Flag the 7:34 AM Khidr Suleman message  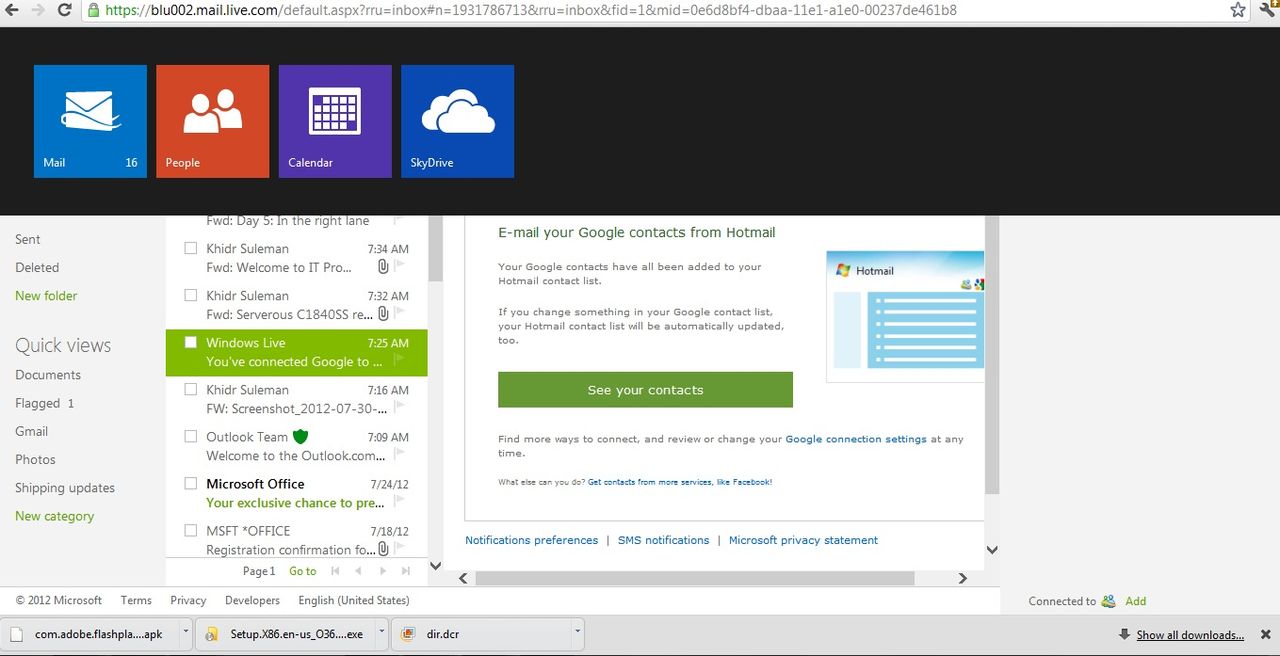click(x=400, y=267)
